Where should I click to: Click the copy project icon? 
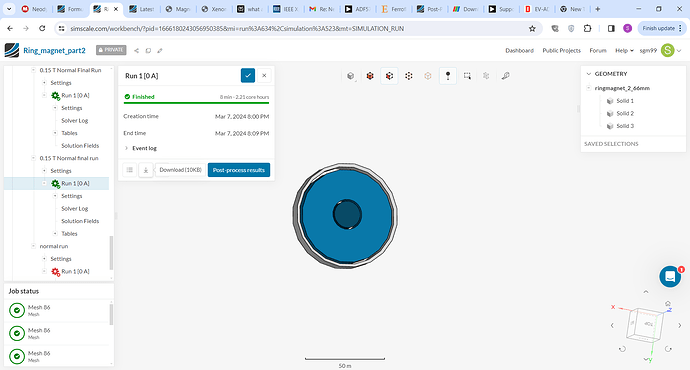(x=148, y=51)
